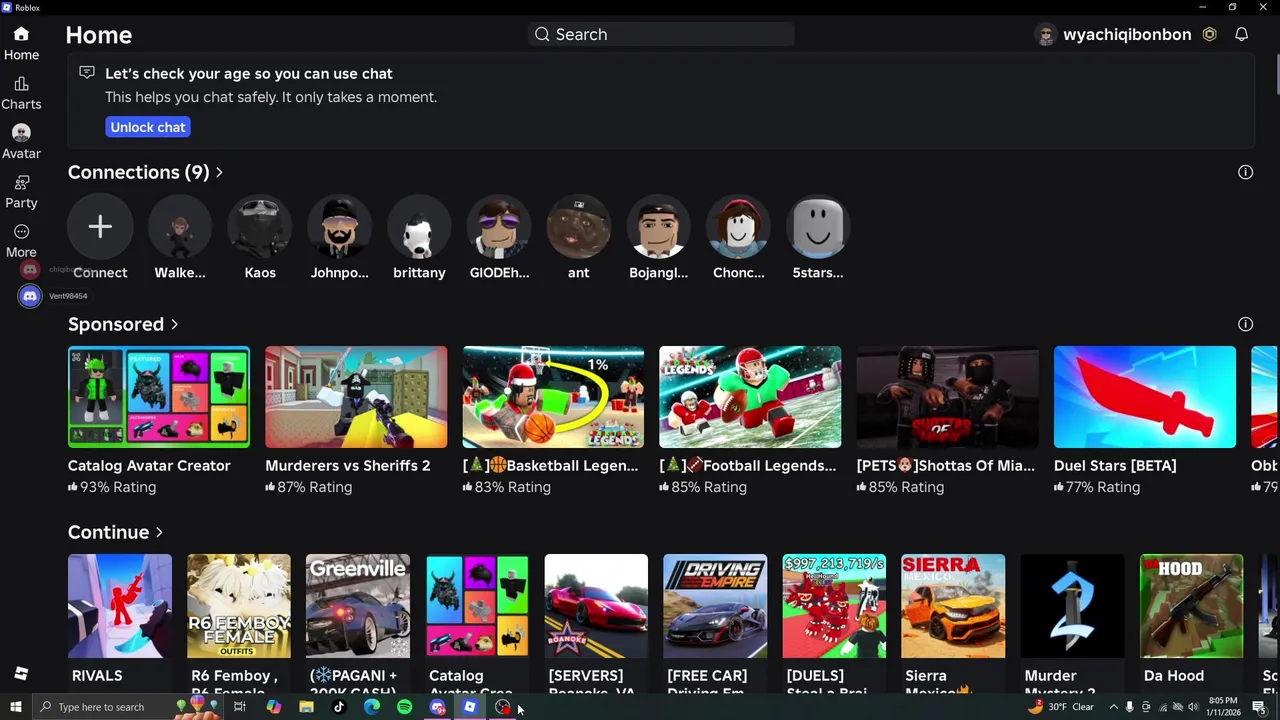Viewport: 1280px width, 720px height.
Task: Click the taskbar volume icon
Action: (x=1193, y=707)
